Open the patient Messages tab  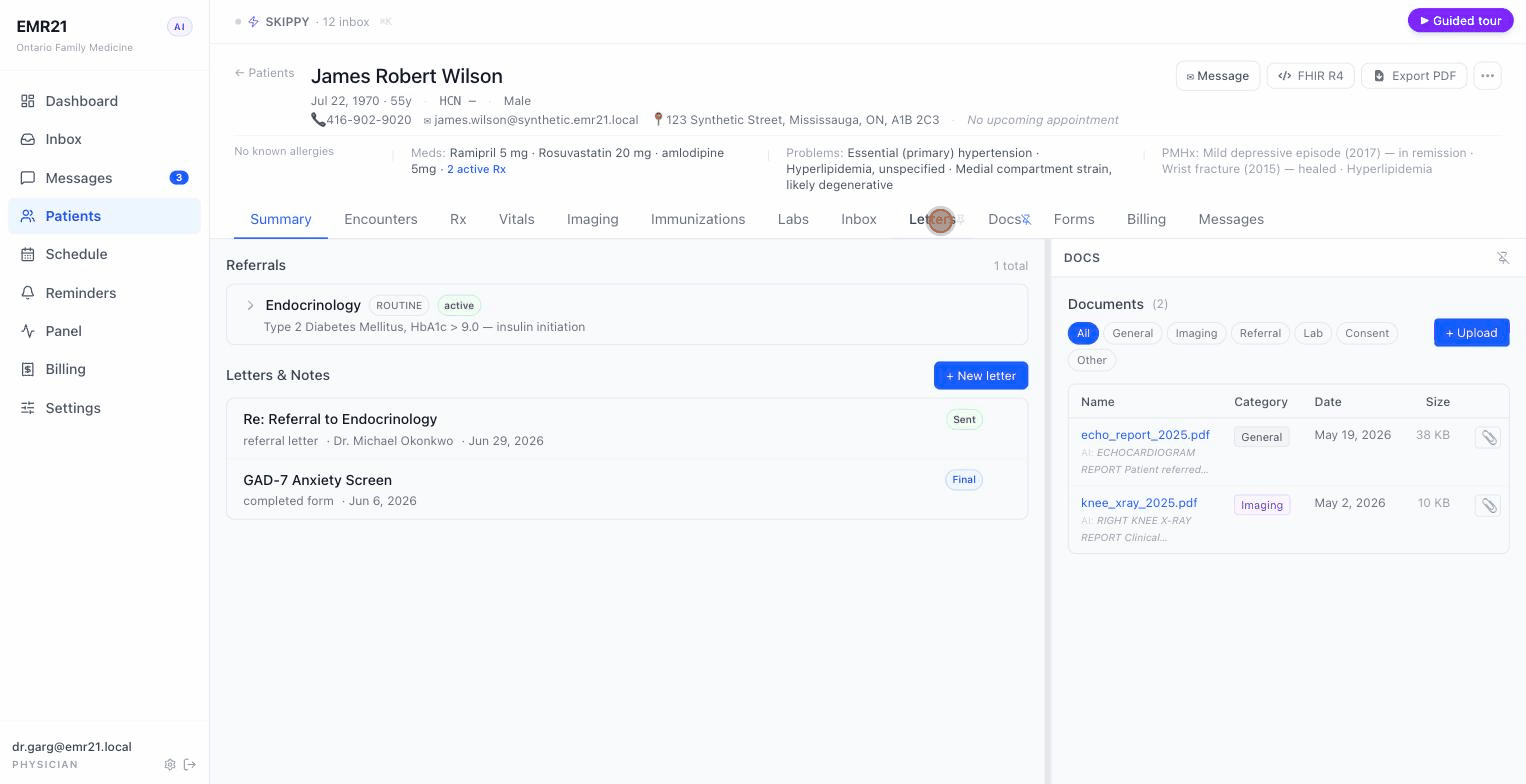pos(1231,219)
